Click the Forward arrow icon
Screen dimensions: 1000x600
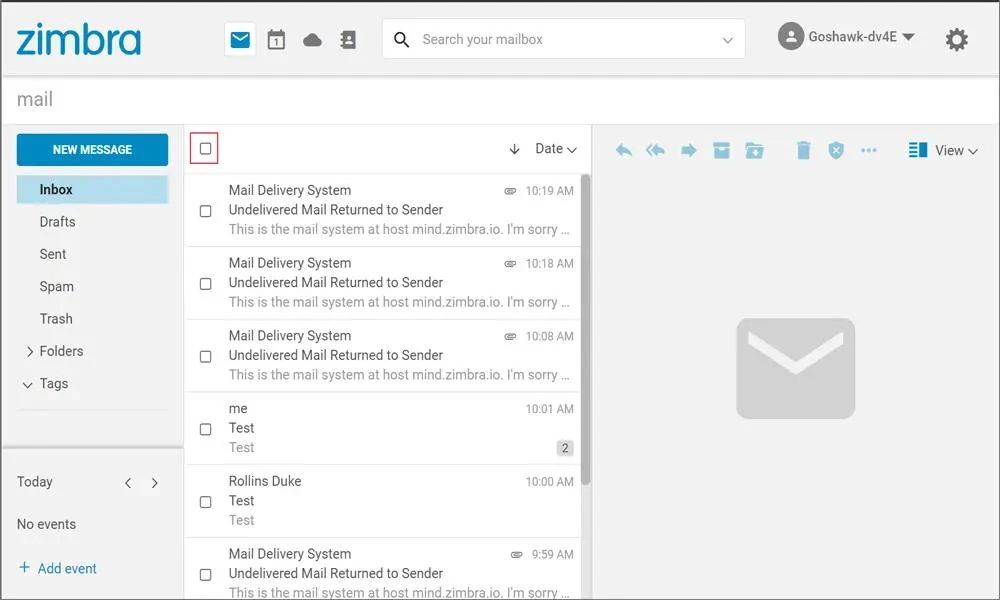pyautogui.click(x=689, y=150)
